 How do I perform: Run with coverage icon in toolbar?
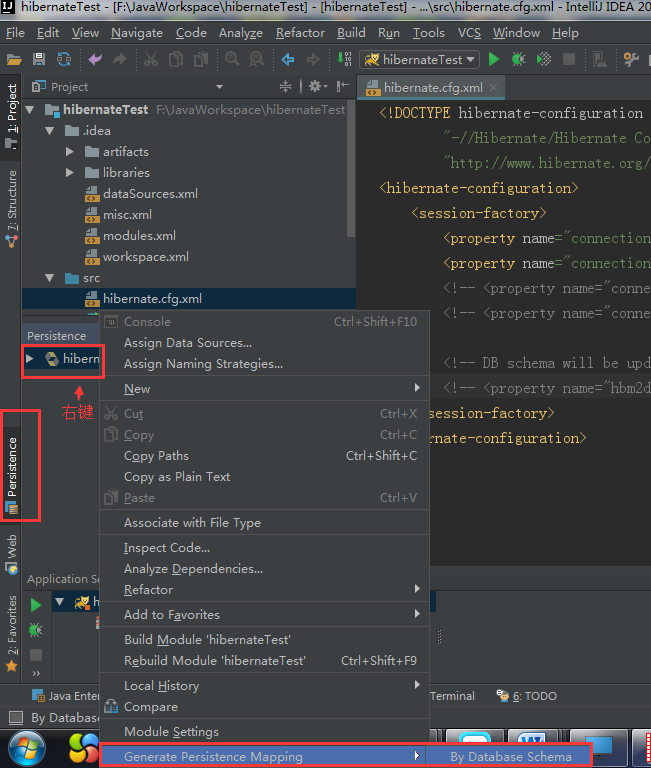tap(544, 59)
